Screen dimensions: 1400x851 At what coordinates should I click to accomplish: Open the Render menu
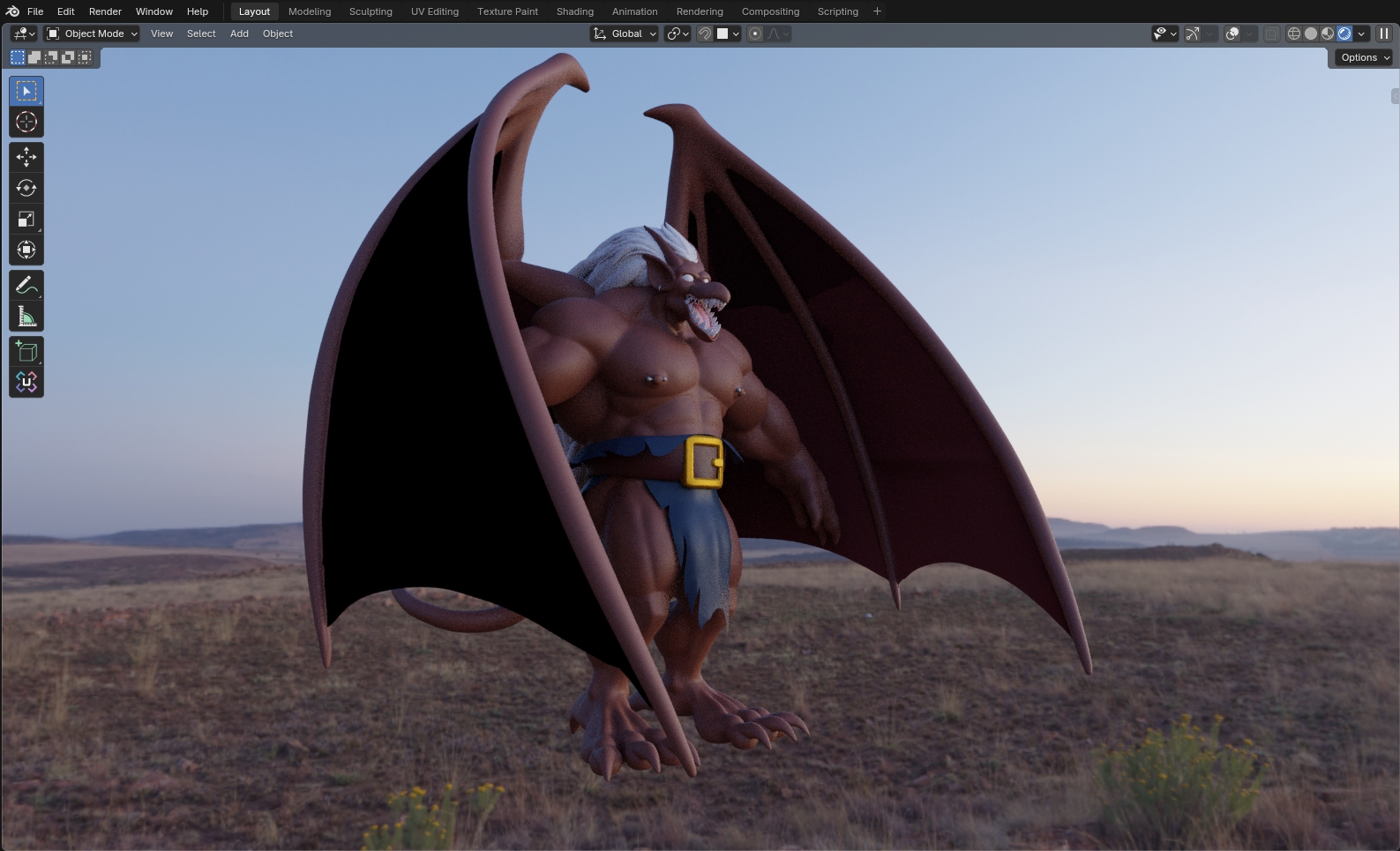coord(105,11)
